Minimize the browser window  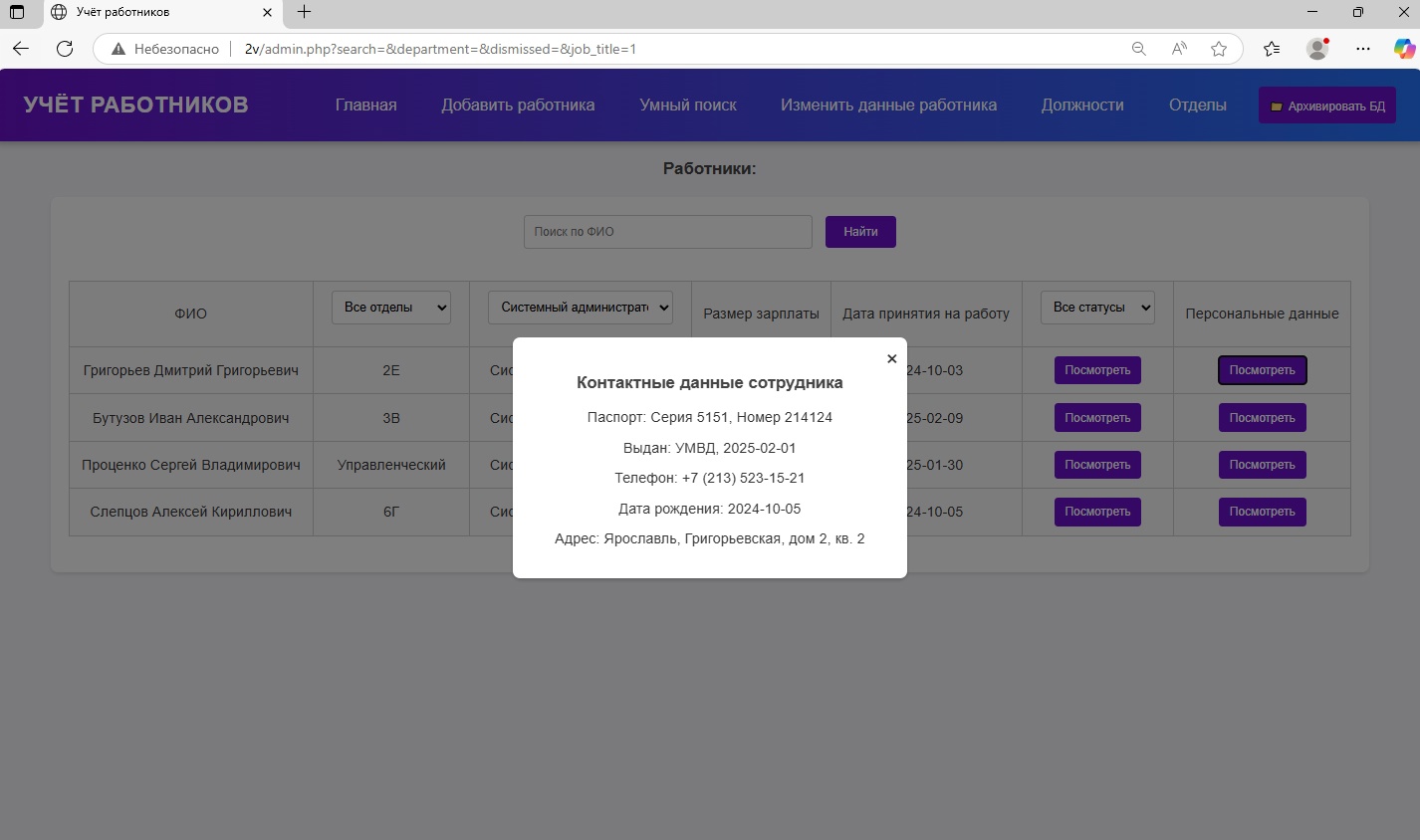pyautogui.click(x=1312, y=12)
